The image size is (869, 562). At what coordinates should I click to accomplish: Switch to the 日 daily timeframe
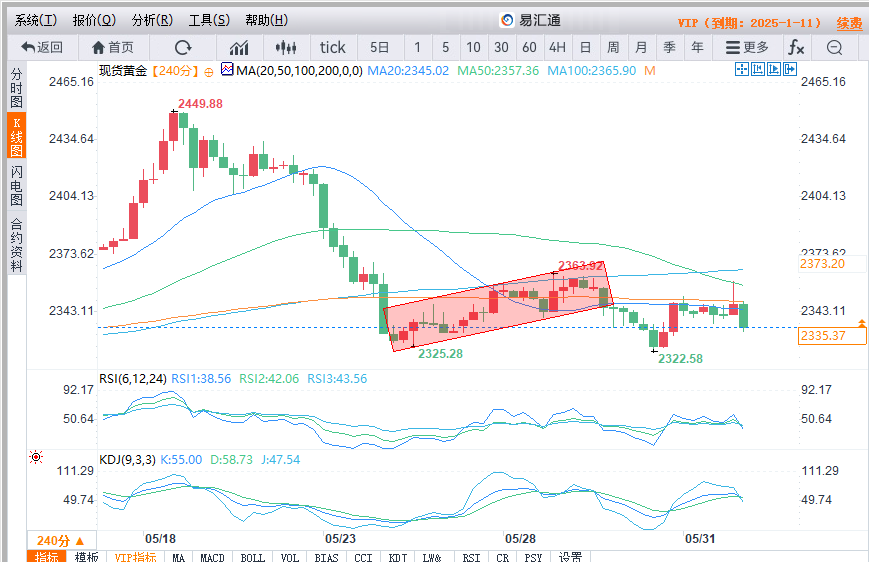pos(585,47)
